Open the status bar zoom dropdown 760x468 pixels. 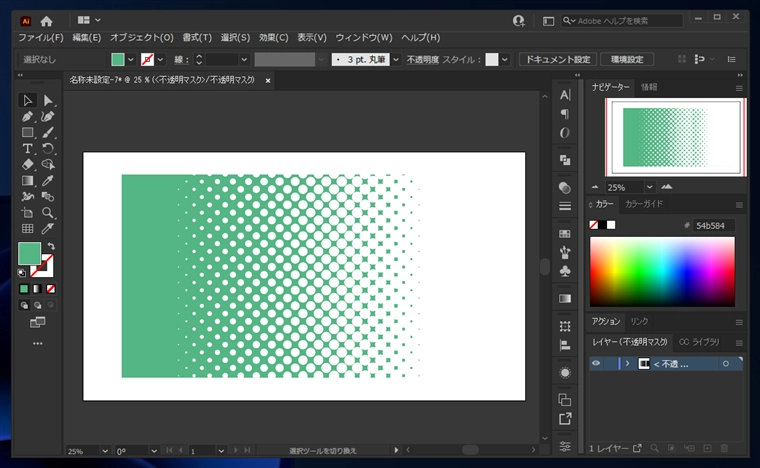(105, 451)
